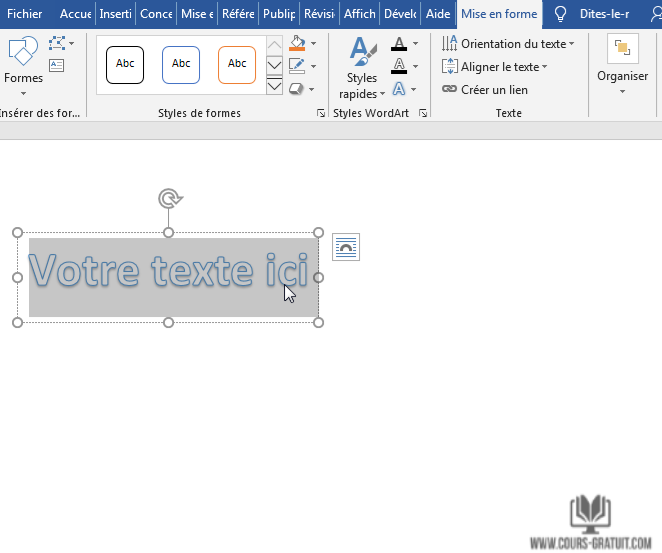Select the orange outlined Abc shape style
Image resolution: width=662 pixels, height=553 pixels.
point(237,64)
